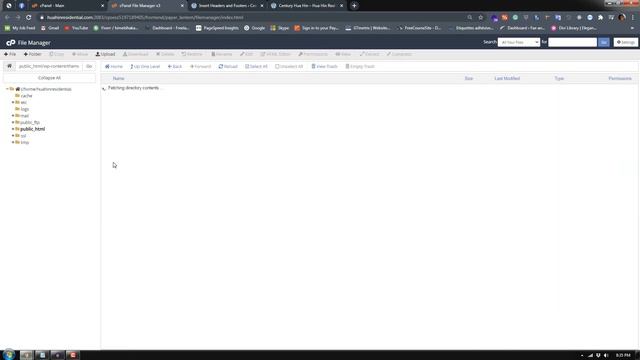Click the View toolbar button
The height and width of the screenshot is (360, 640).
(x=343, y=54)
